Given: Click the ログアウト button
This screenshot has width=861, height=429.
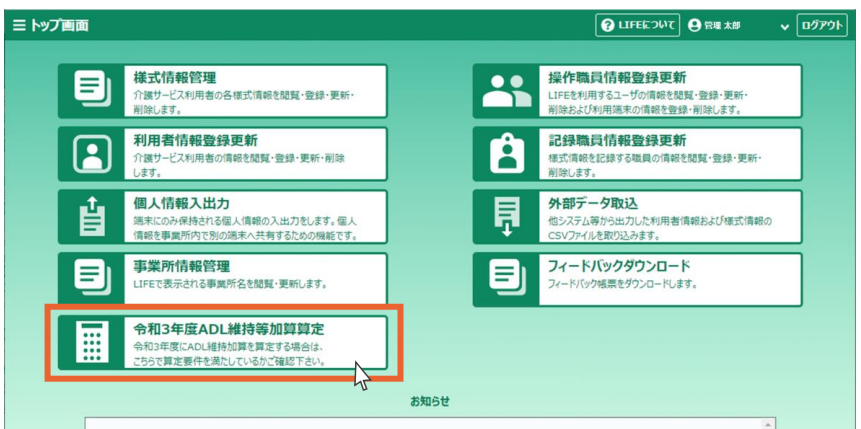Looking at the screenshot, I should click(821, 25).
